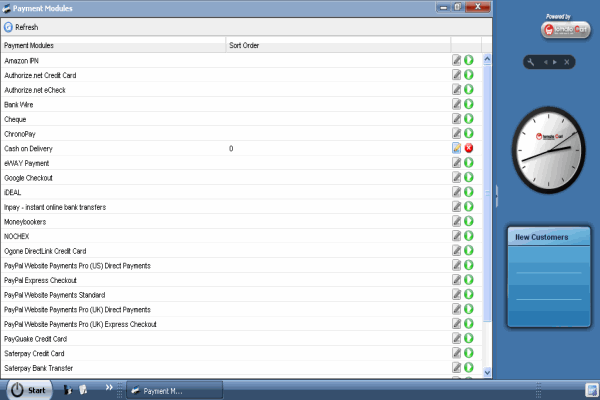Install the PayPal Express Checkout module
Image resolution: width=600 pixels, height=400 pixels.
coord(469,280)
